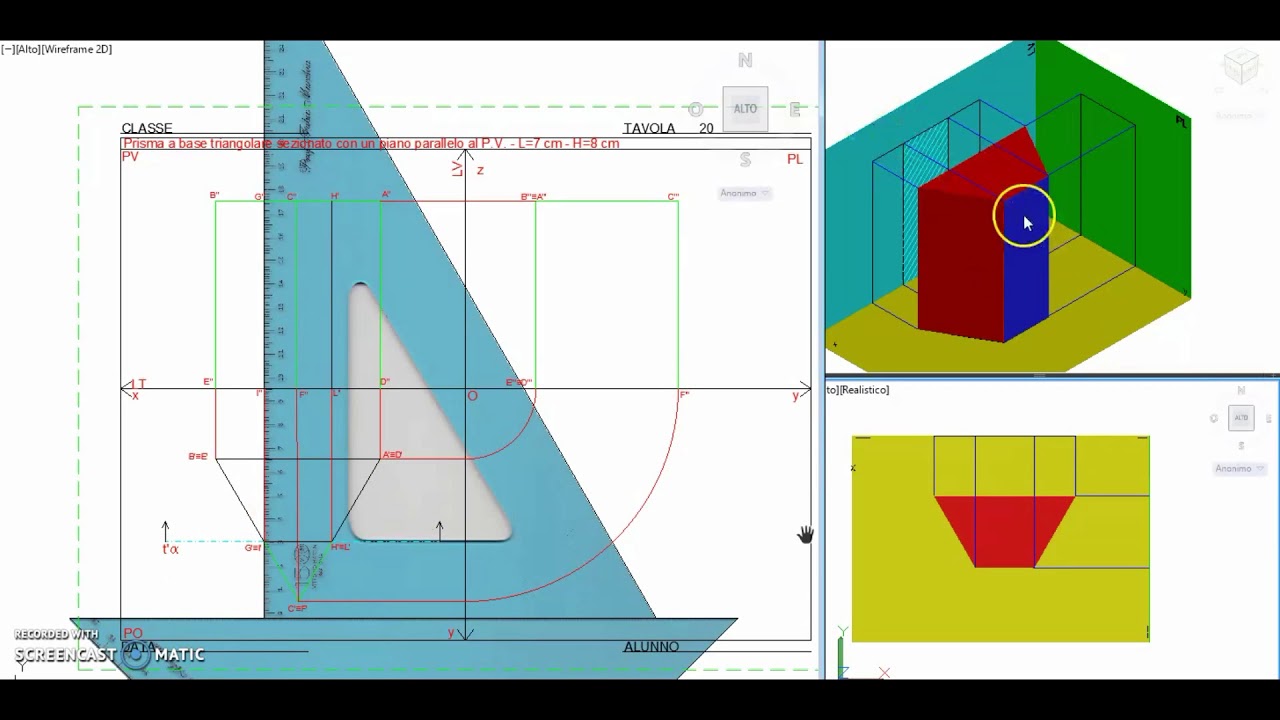This screenshot has width=1280, height=720.
Task: Click the small ALTO ViewCube face in the Realistico viewport
Action: 1241,418
